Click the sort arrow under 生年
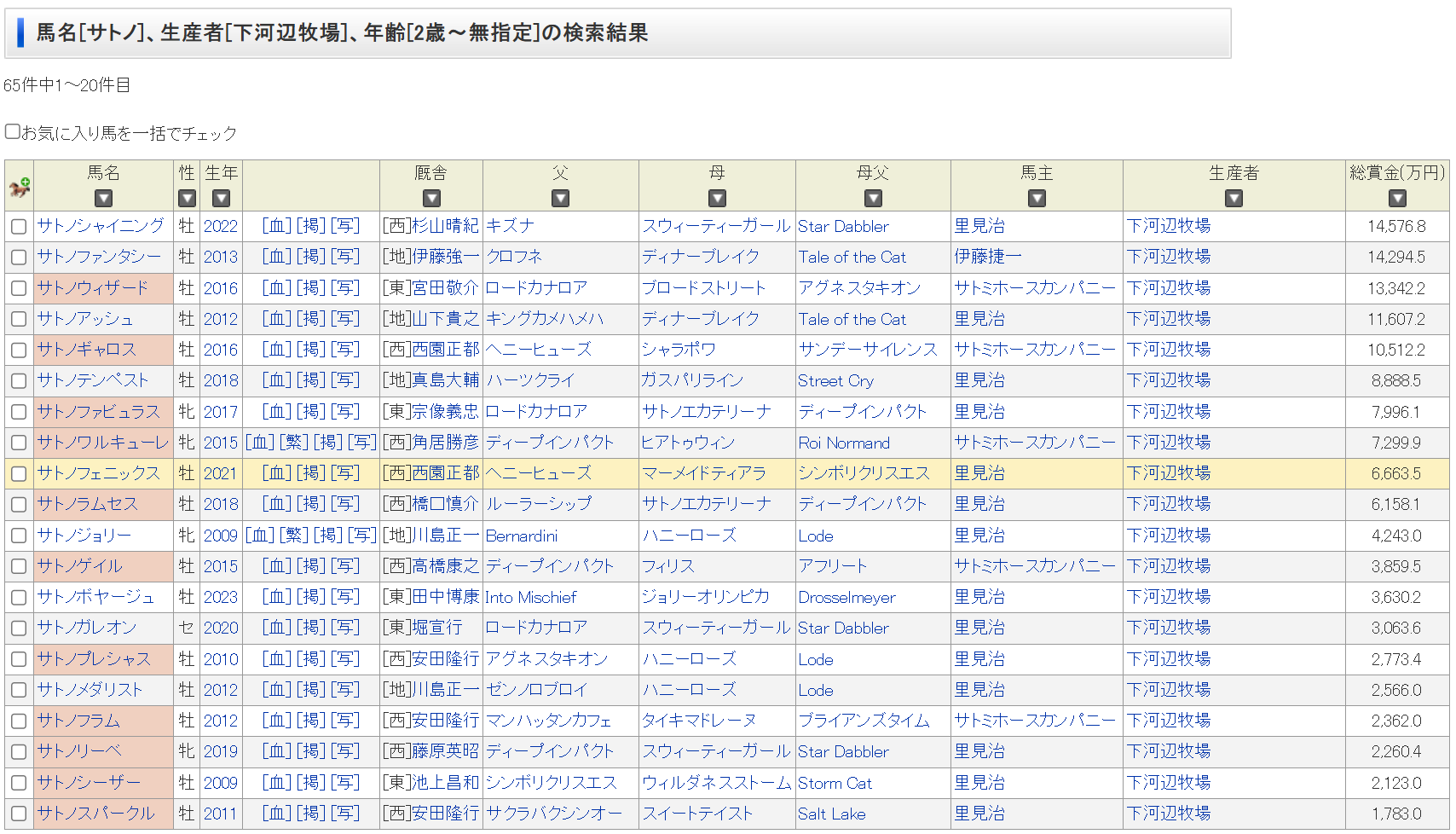This screenshot has height=834, width=1456. [221, 199]
